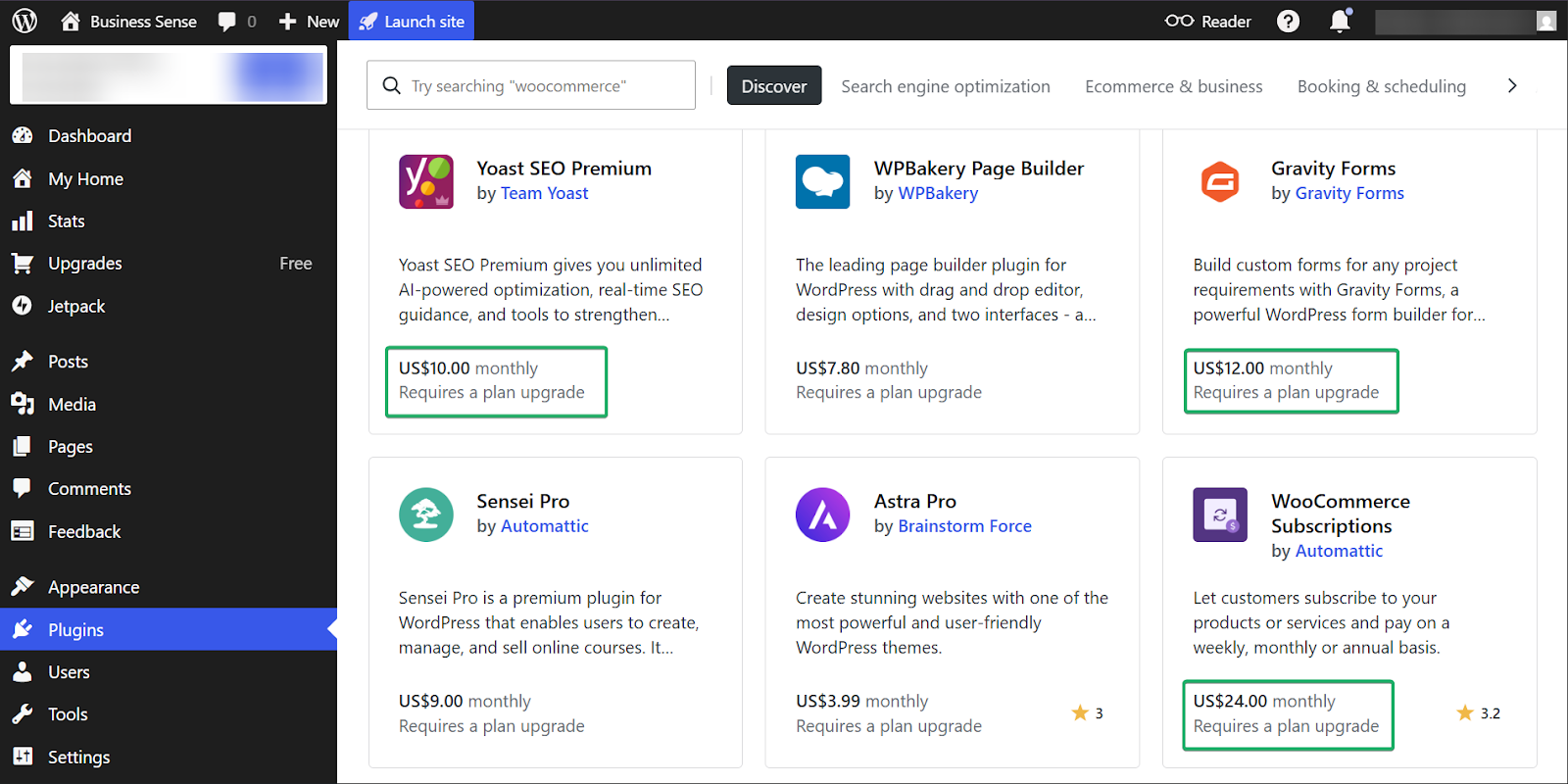
Task: Open Automattic link under WooCommerce Subscriptions
Action: tap(1339, 551)
